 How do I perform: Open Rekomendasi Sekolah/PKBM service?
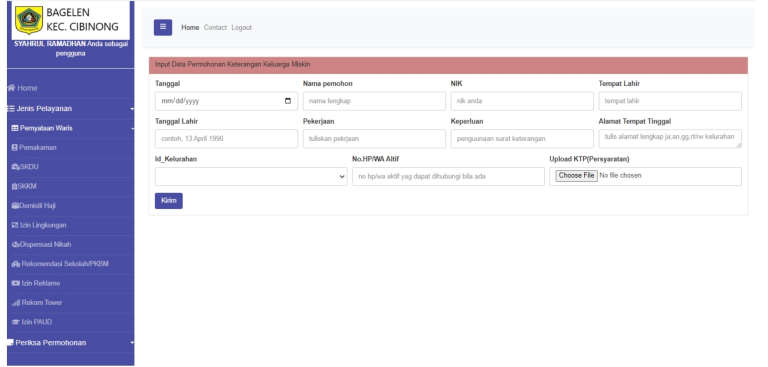(71, 264)
